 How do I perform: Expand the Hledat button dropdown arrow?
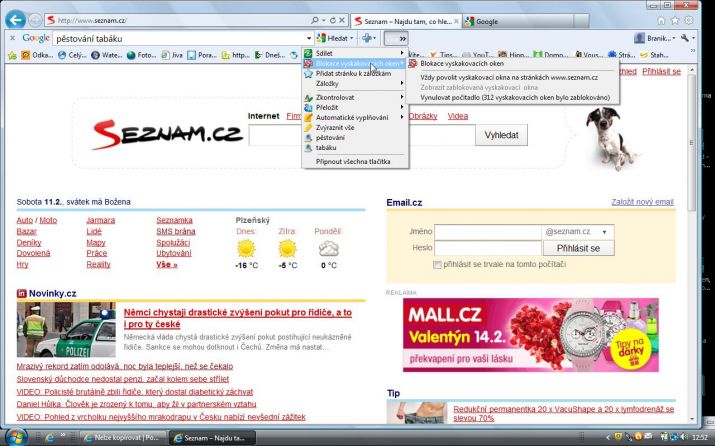tap(352, 38)
